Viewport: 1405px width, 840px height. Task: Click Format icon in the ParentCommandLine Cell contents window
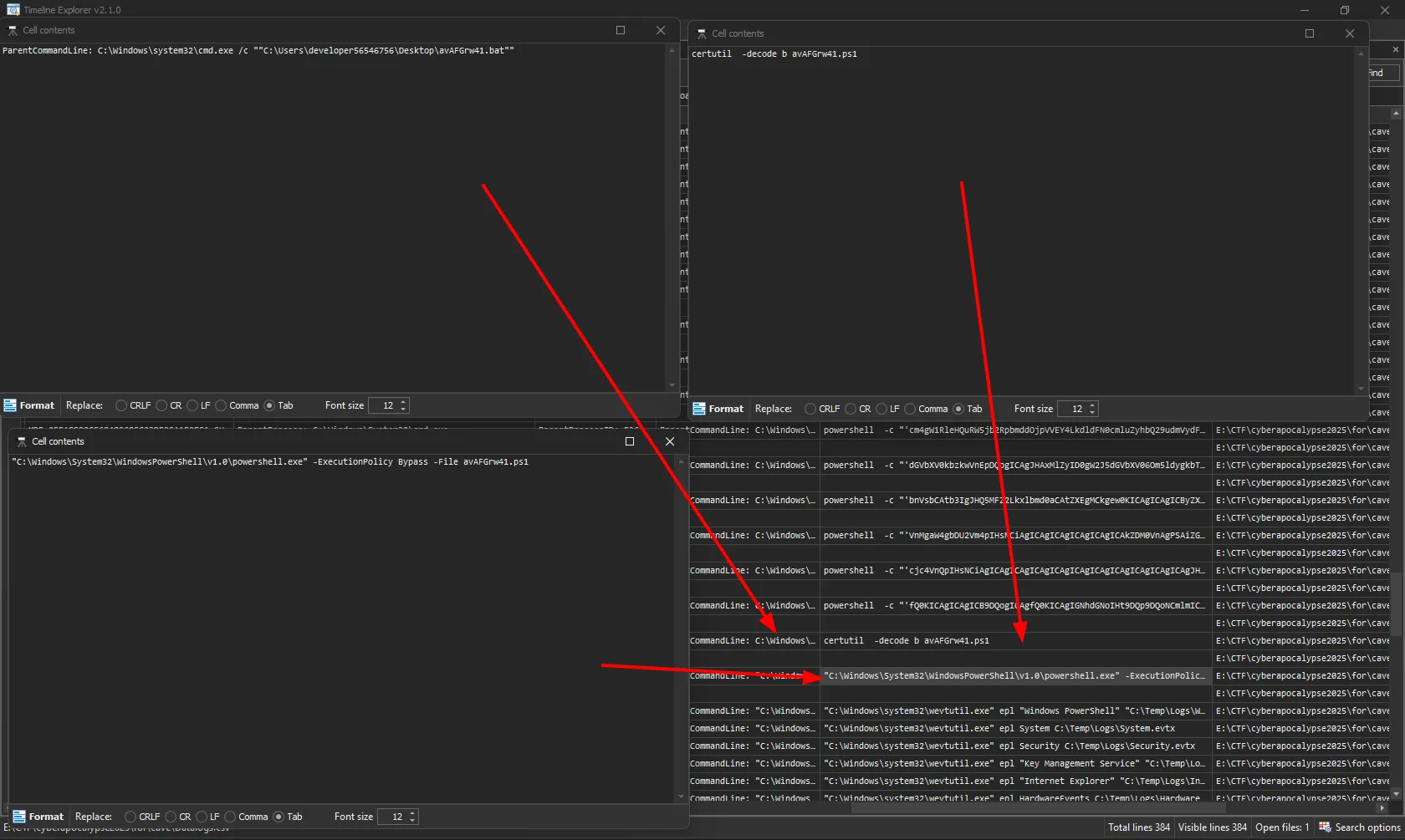pos(10,405)
